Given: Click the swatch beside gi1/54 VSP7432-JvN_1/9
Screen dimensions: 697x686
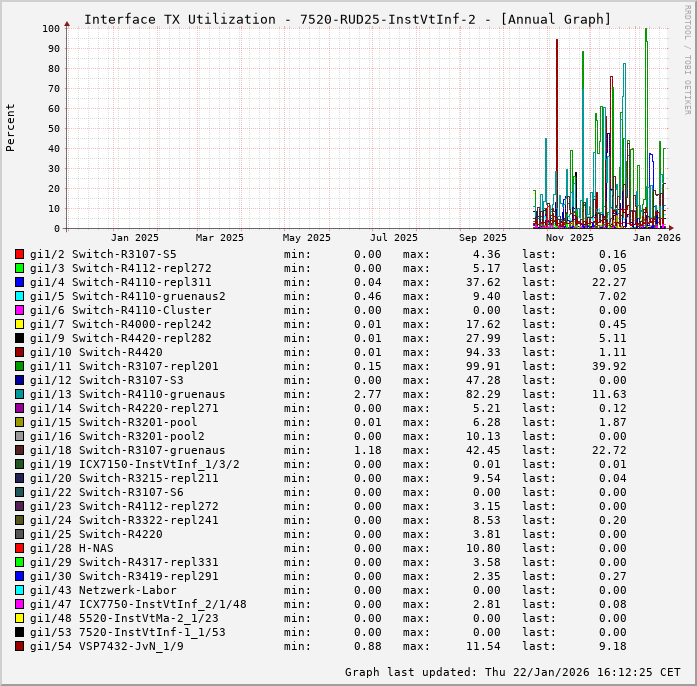Looking at the screenshot, I should click(19, 646).
